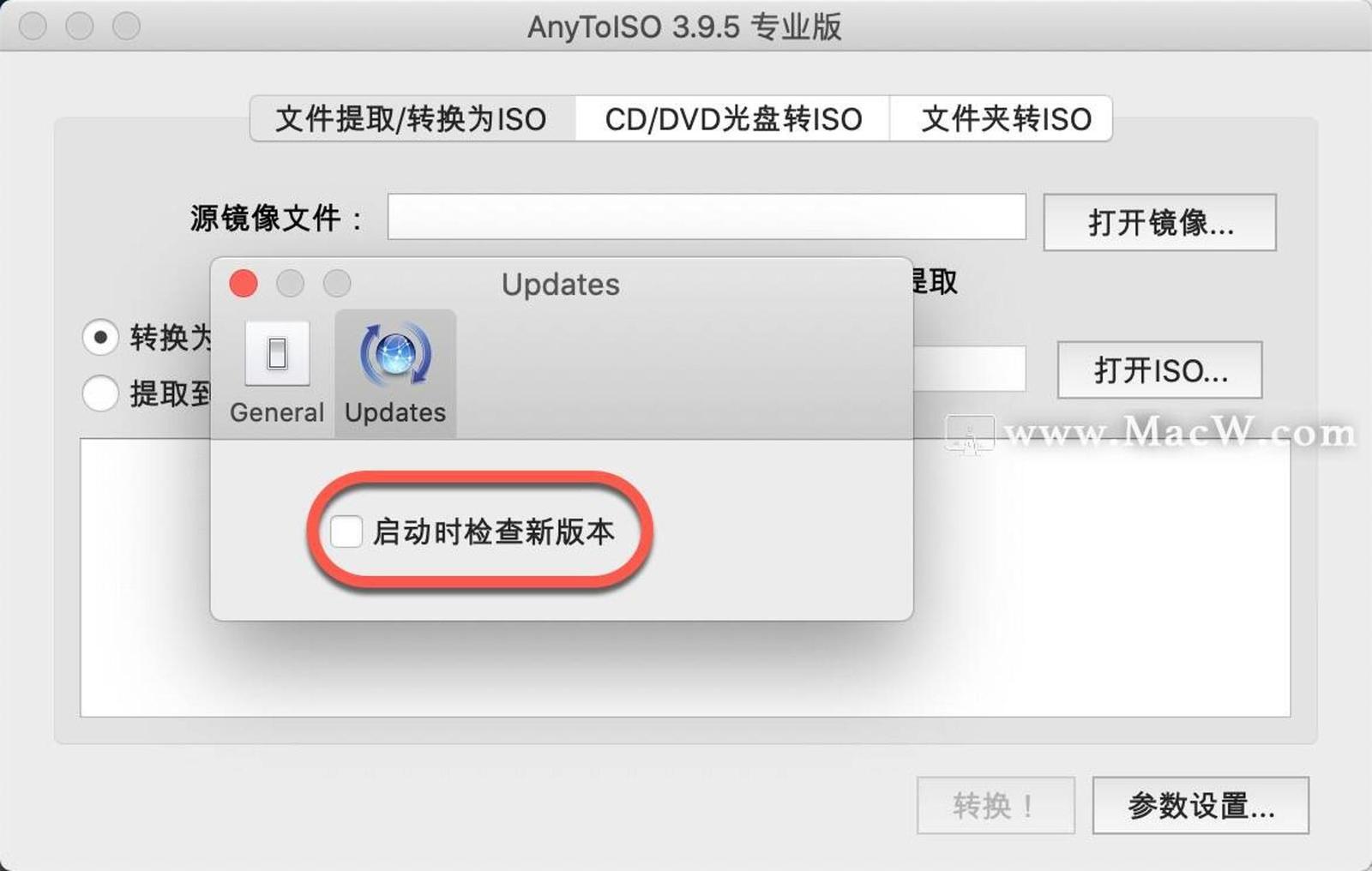Click the main window minimize button
The height and width of the screenshot is (871, 1372).
pyautogui.click(x=80, y=26)
